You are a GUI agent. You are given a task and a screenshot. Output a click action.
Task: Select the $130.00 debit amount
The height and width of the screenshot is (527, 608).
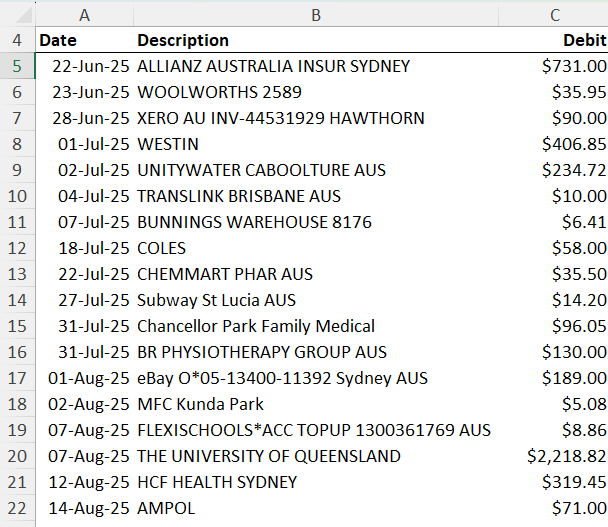tap(553, 352)
